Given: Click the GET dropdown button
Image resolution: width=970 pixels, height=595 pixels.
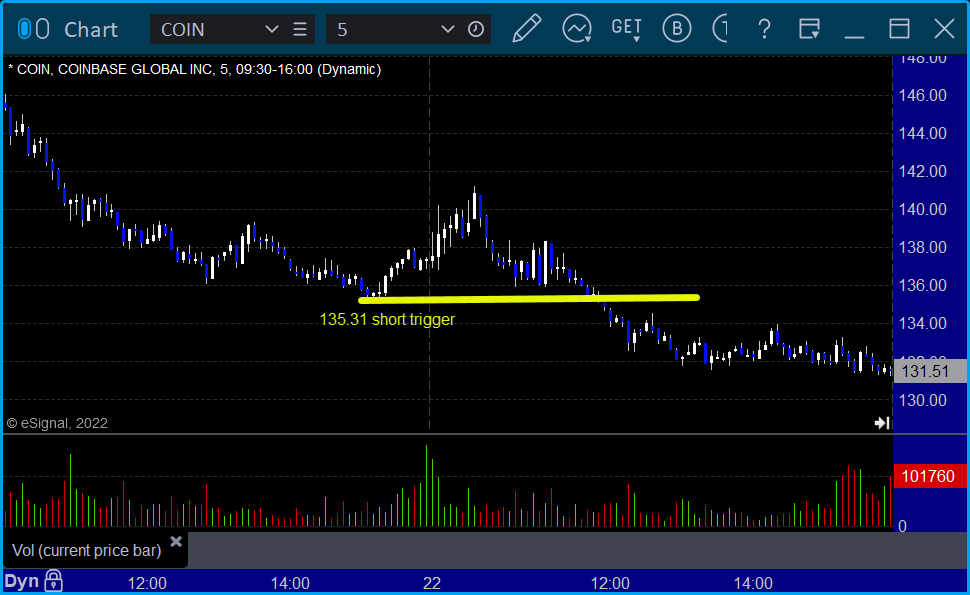Looking at the screenshot, I should [x=627, y=29].
